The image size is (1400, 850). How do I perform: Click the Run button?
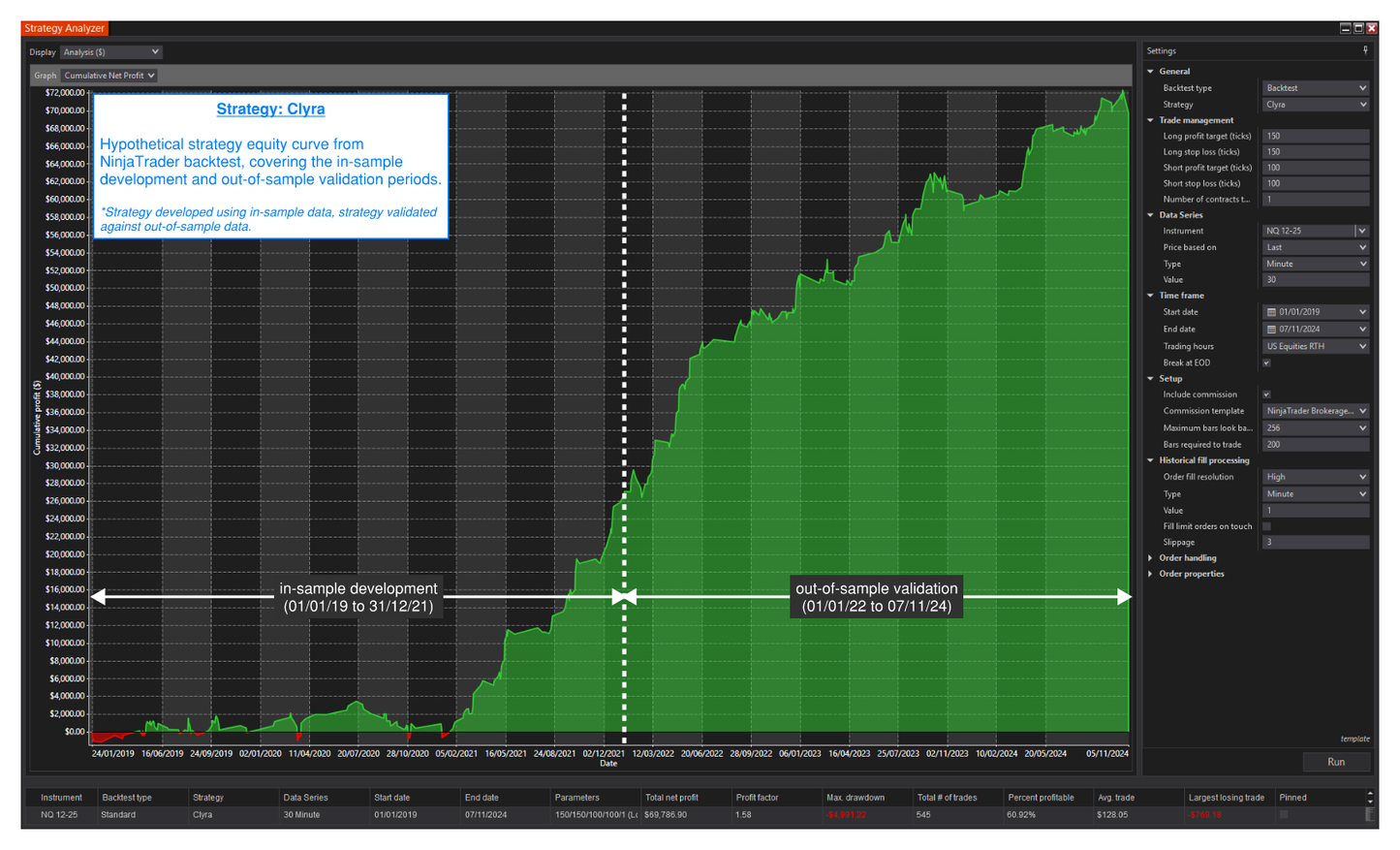[1335, 762]
